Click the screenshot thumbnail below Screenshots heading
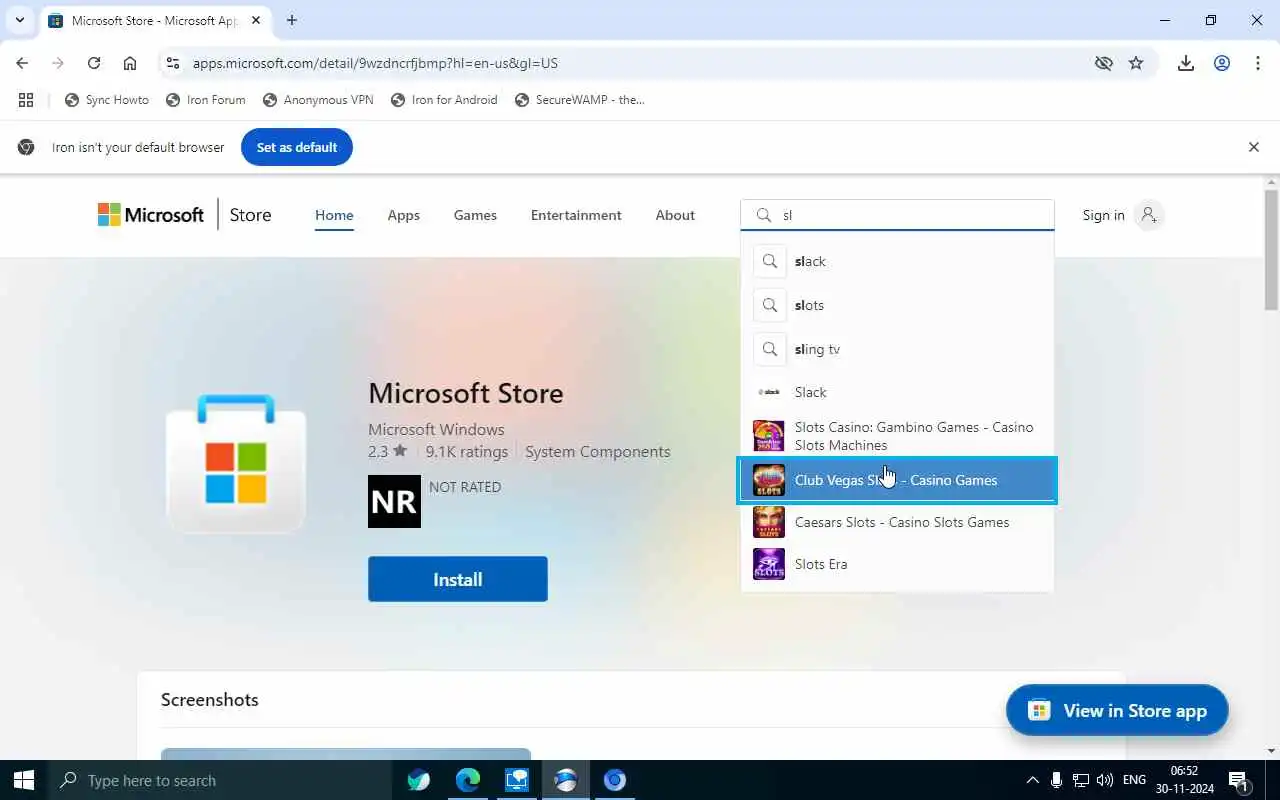Screen dimensions: 1280x800 [x=346, y=753]
